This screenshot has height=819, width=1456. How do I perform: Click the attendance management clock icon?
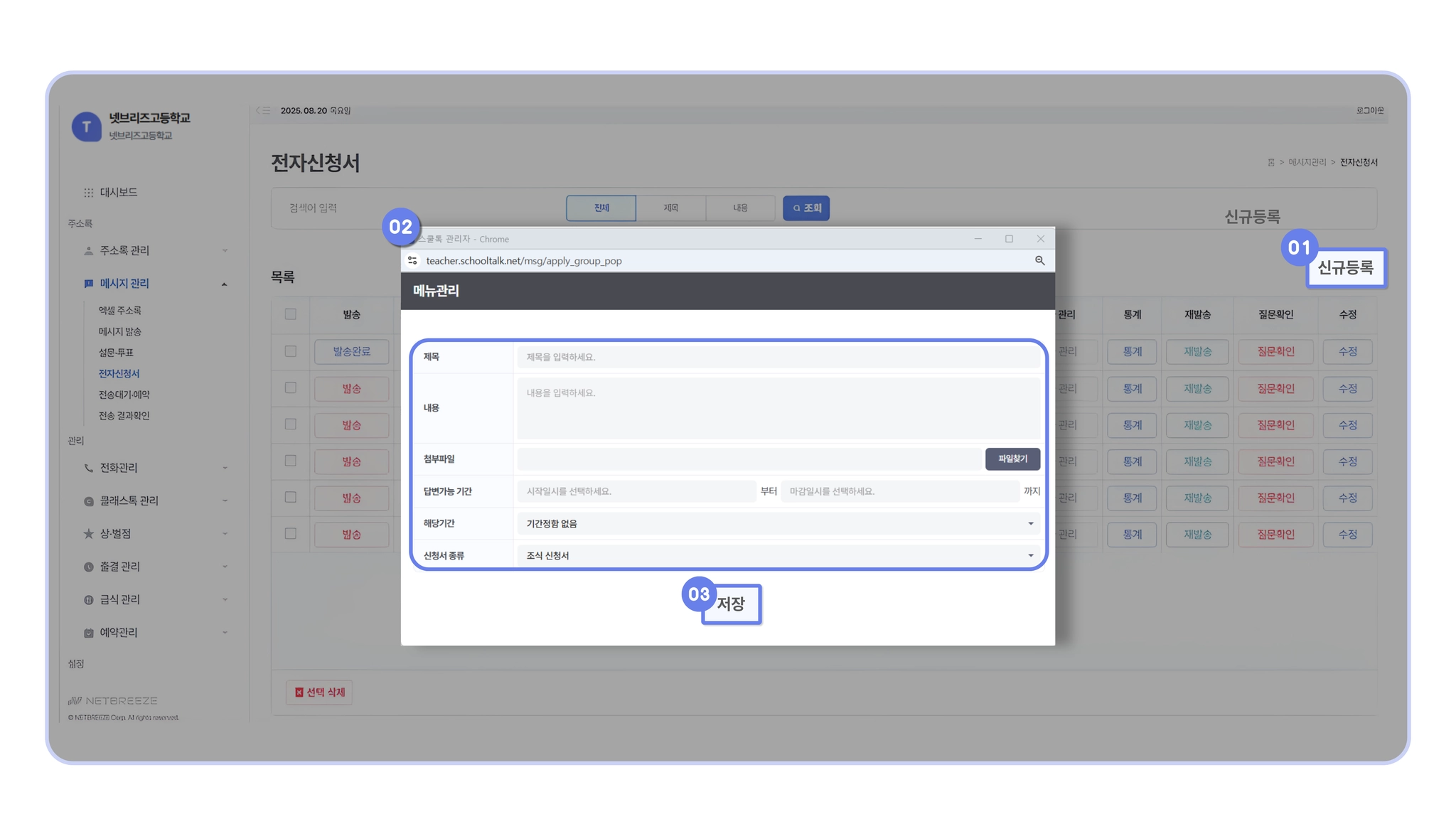click(88, 567)
